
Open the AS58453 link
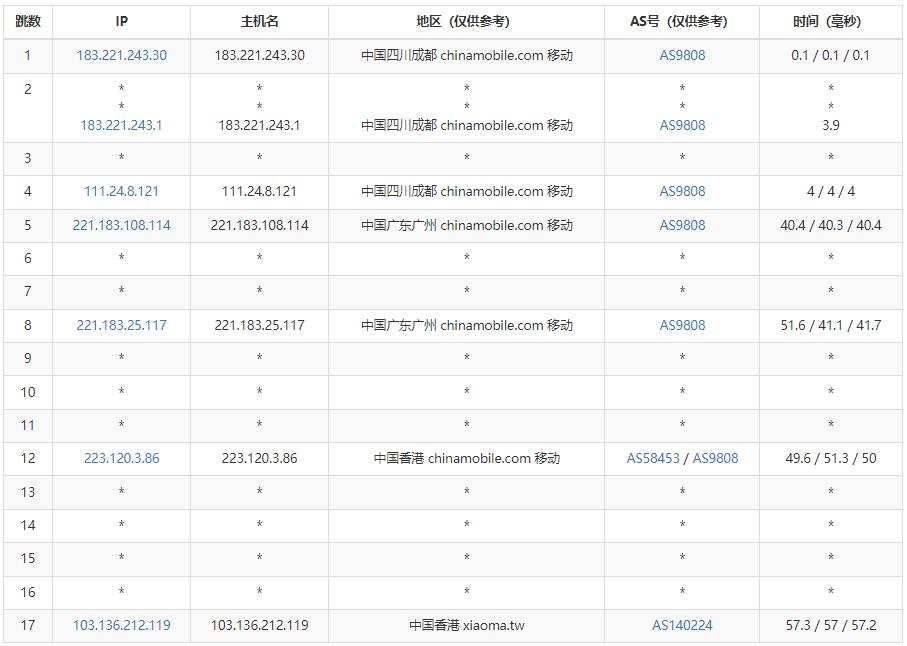point(653,459)
